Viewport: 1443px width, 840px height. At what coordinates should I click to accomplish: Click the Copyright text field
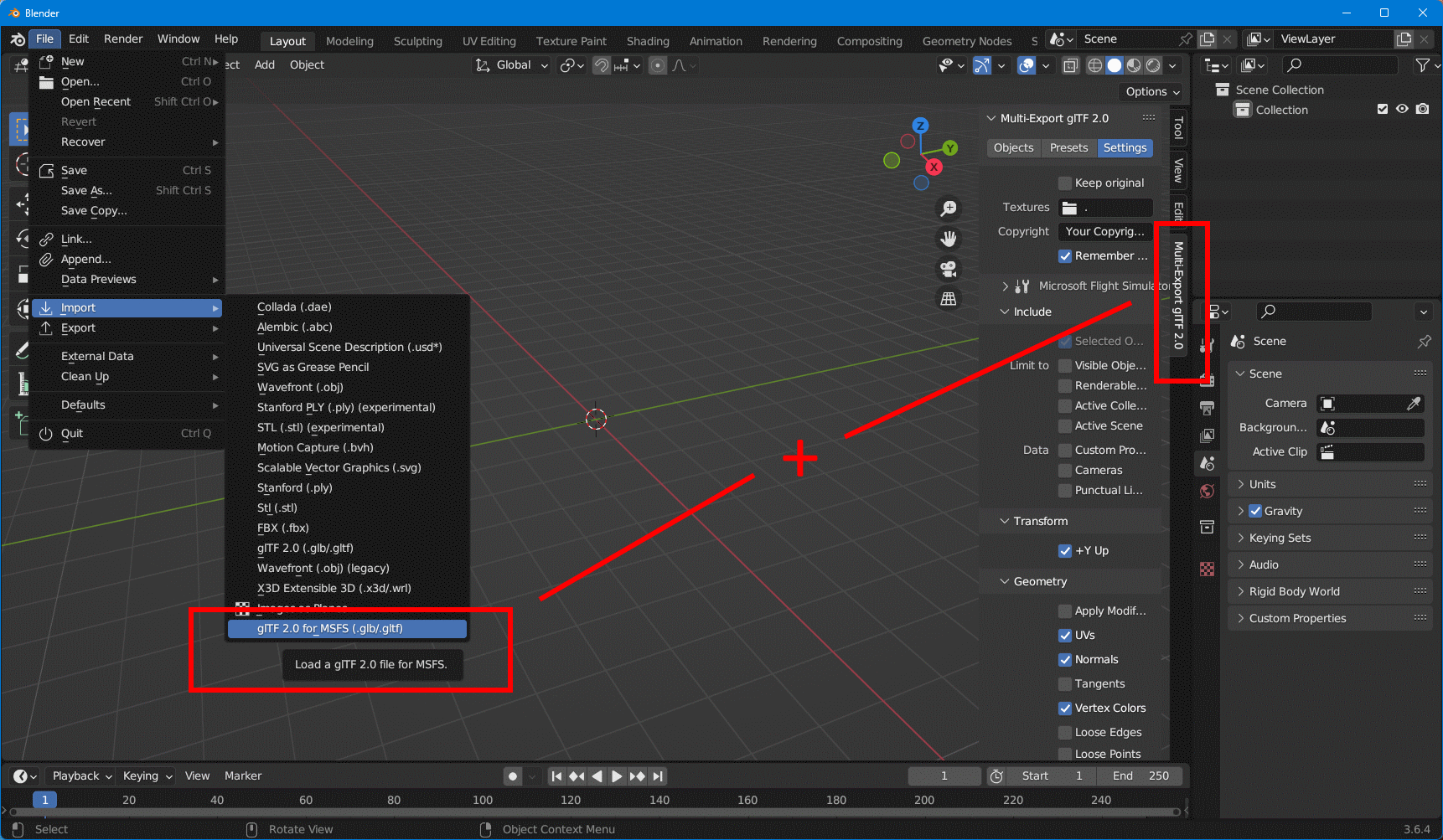(1104, 231)
